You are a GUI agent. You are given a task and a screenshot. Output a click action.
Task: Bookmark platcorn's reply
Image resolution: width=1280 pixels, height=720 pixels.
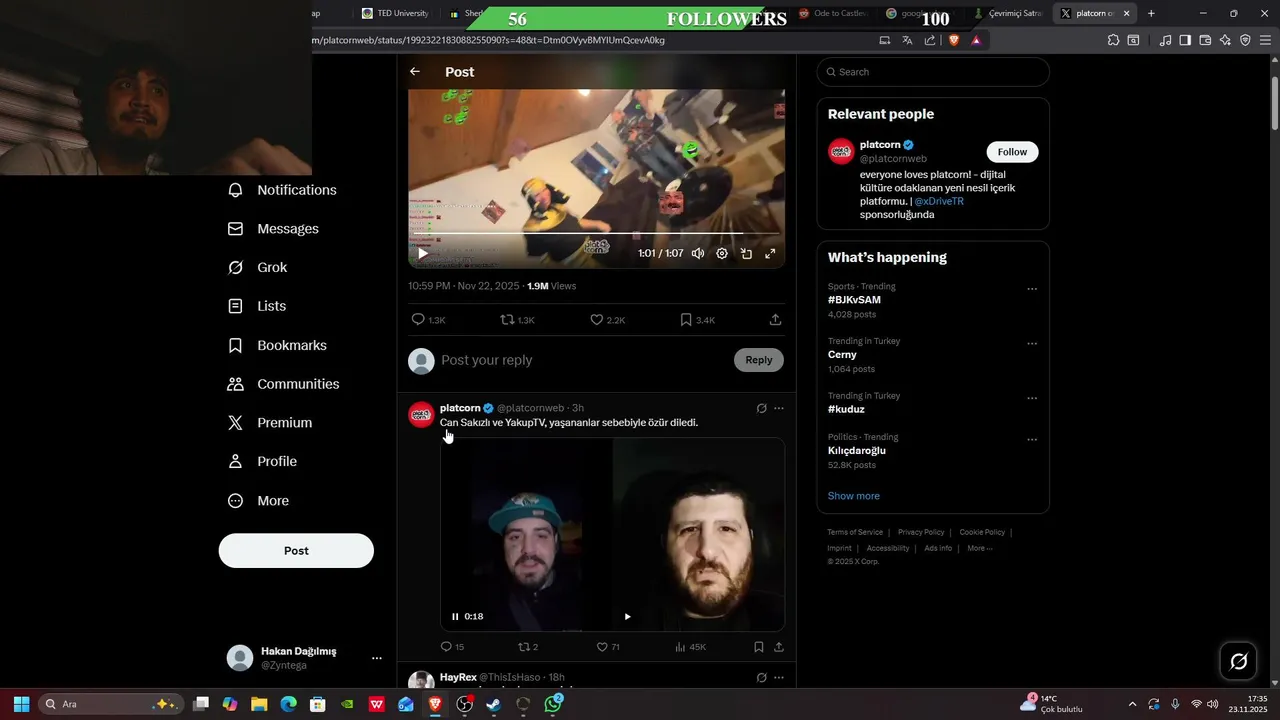[759, 647]
